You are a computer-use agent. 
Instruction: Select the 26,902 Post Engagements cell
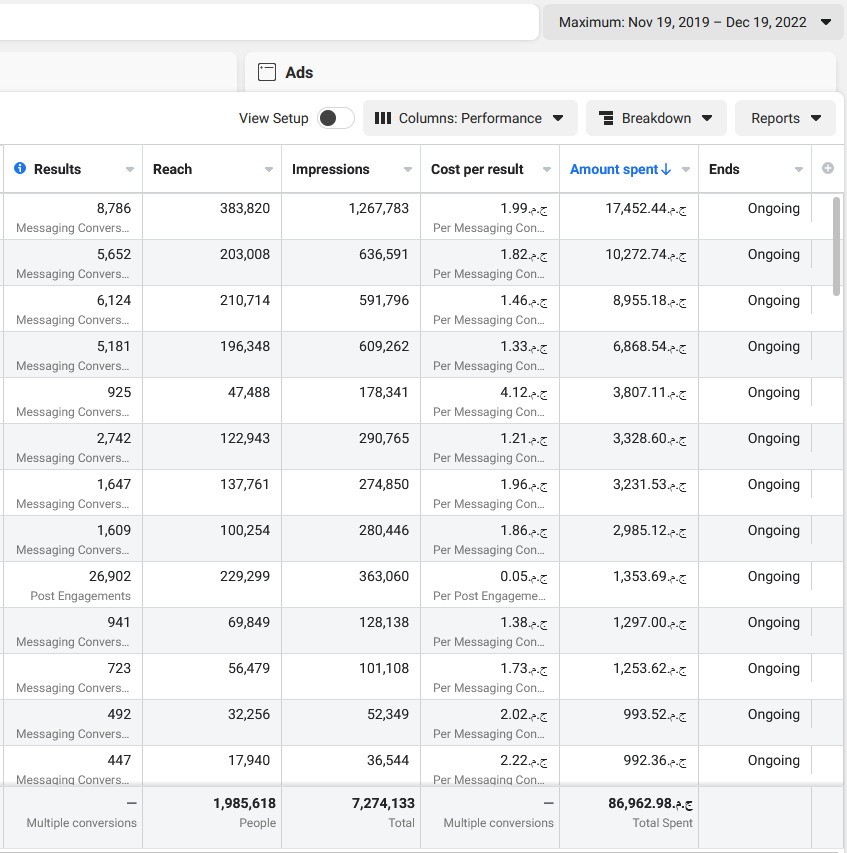(x=72, y=585)
